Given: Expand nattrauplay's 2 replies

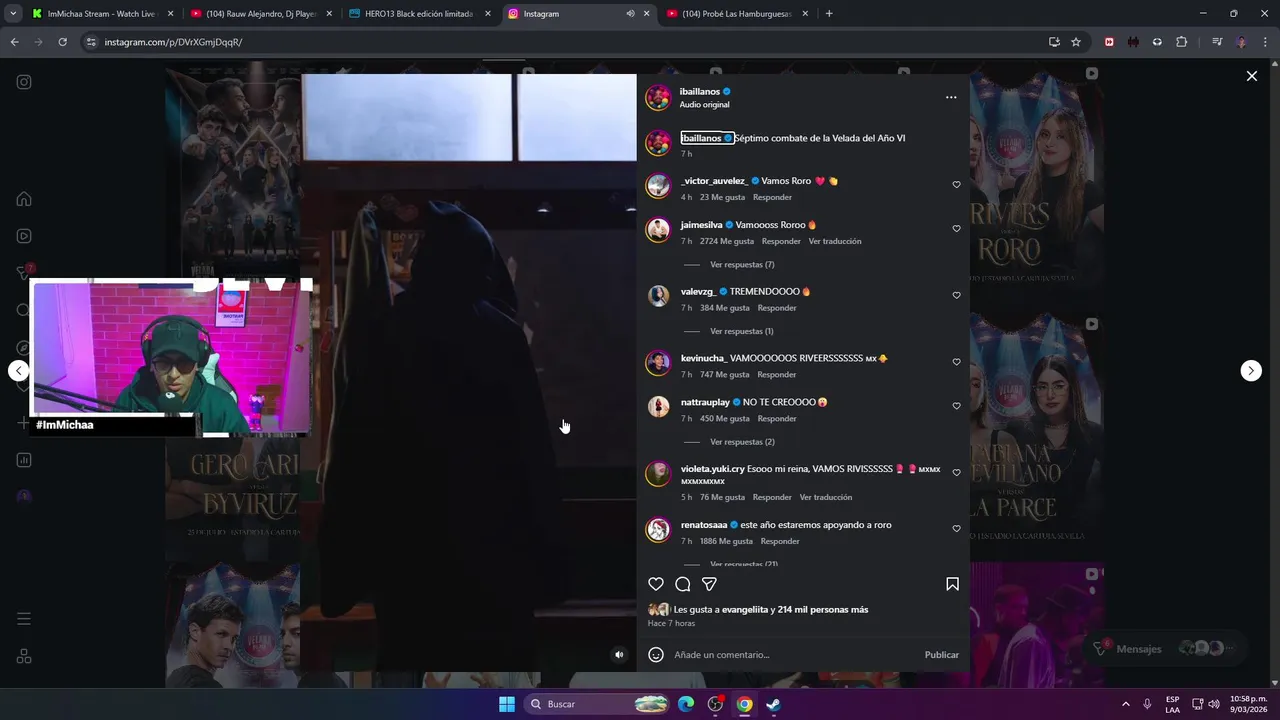Looking at the screenshot, I should click(x=742, y=442).
